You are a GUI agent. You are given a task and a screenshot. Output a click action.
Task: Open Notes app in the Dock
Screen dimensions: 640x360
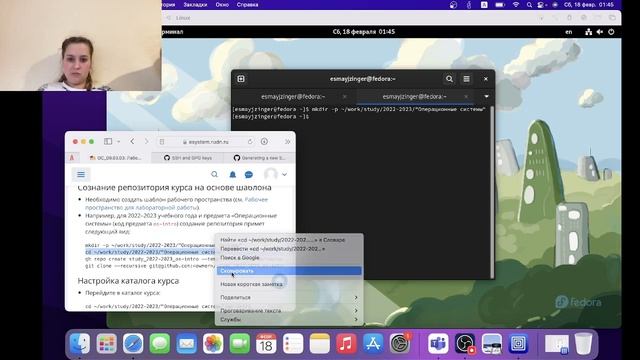pyautogui.click(x=320, y=343)
